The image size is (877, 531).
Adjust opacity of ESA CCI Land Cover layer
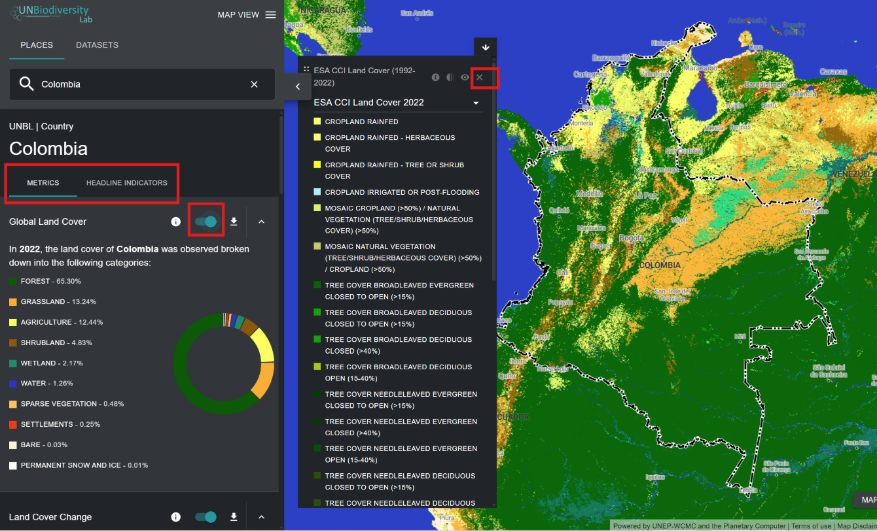coord(450,77)
